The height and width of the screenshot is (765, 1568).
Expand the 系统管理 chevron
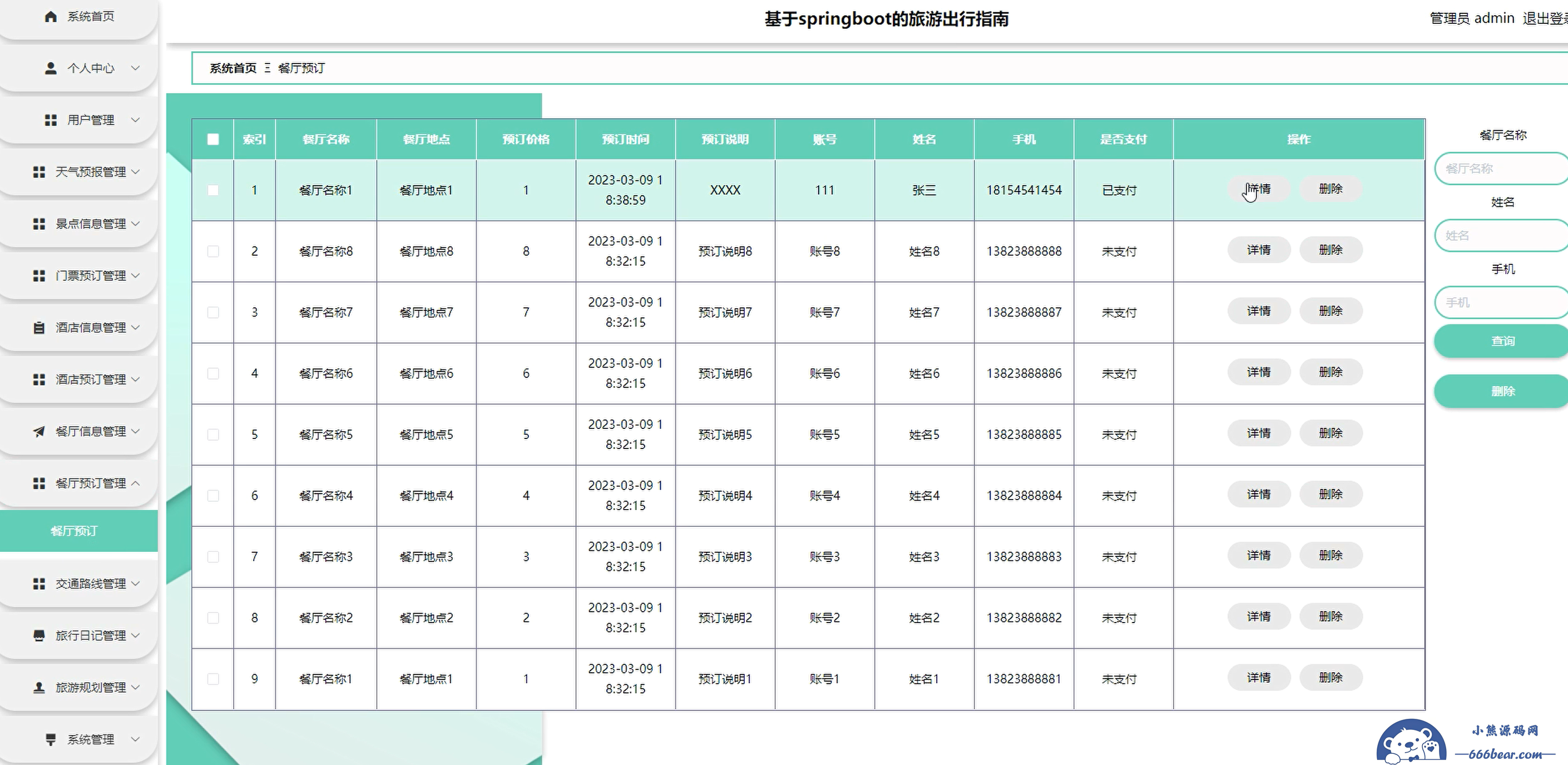[136, 739]
